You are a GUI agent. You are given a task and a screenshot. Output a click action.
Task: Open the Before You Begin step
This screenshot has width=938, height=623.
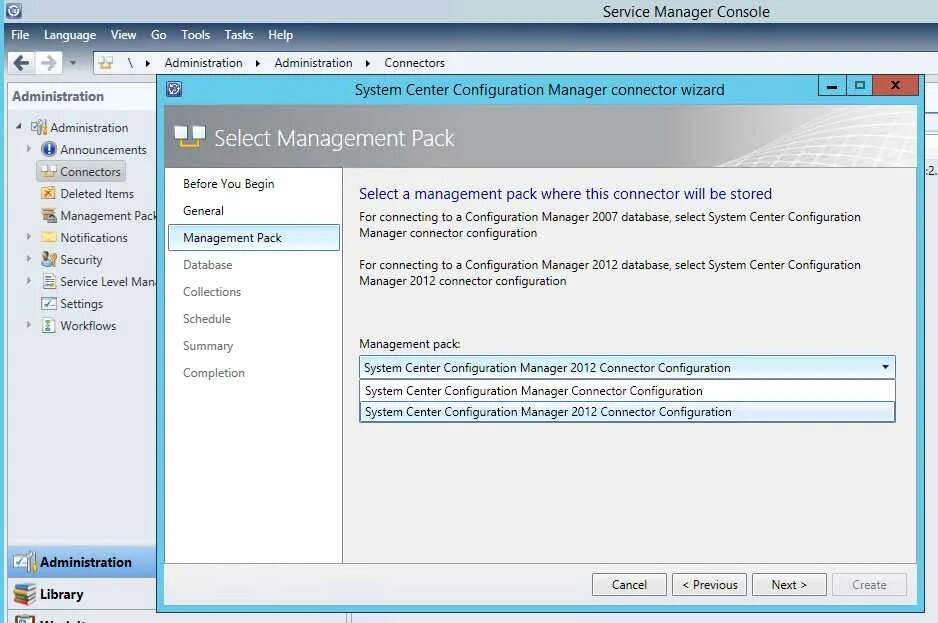tap(229, 184)
